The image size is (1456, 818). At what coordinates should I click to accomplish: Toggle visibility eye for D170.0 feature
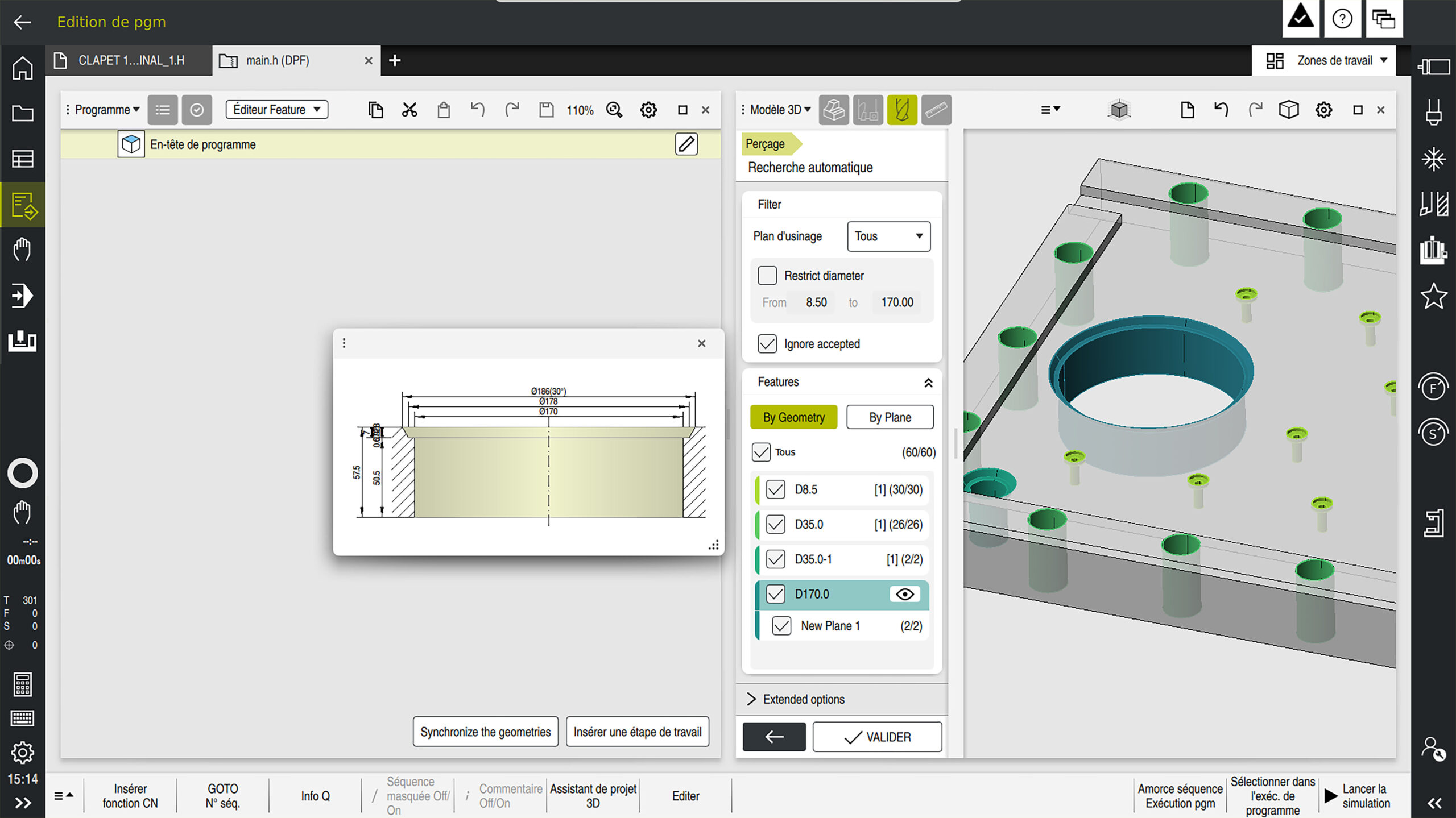point(905,594)
